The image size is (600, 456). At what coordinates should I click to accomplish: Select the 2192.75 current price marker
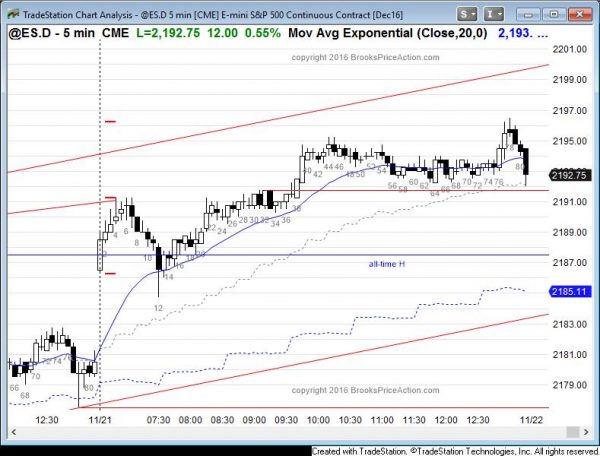pyautogui.click(x=569, y=175)
